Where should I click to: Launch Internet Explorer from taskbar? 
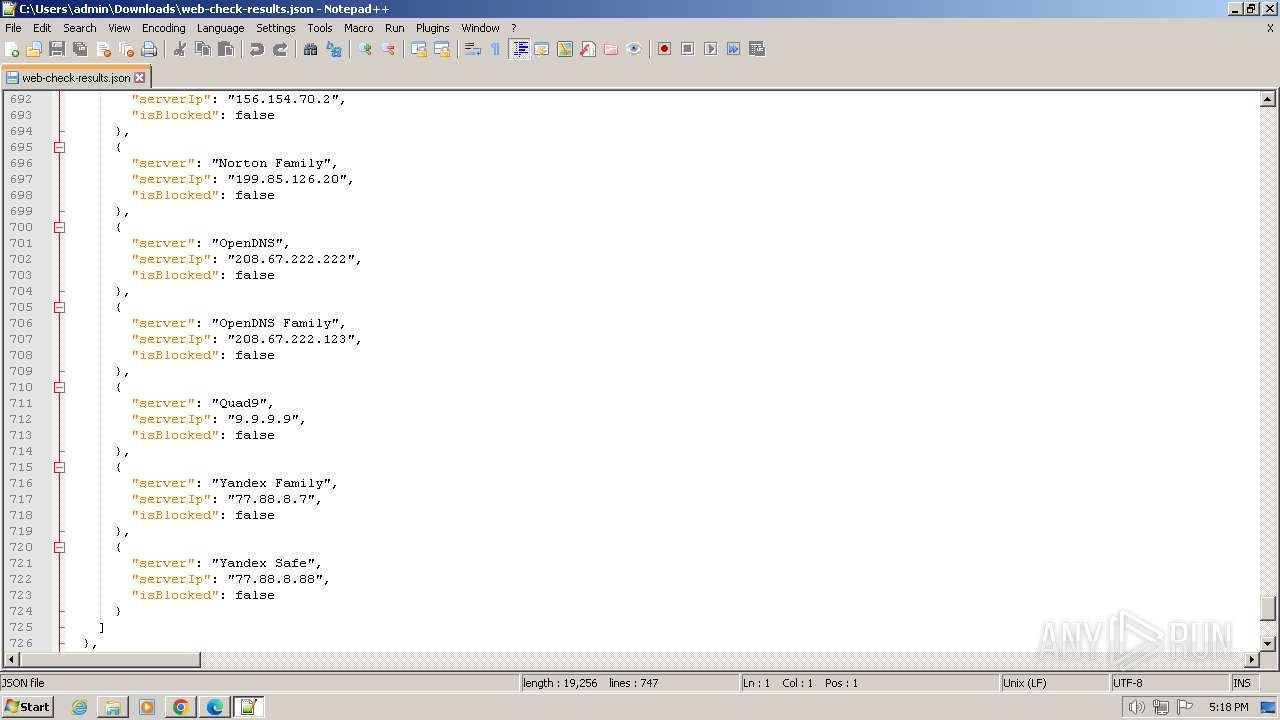[79, 707]
